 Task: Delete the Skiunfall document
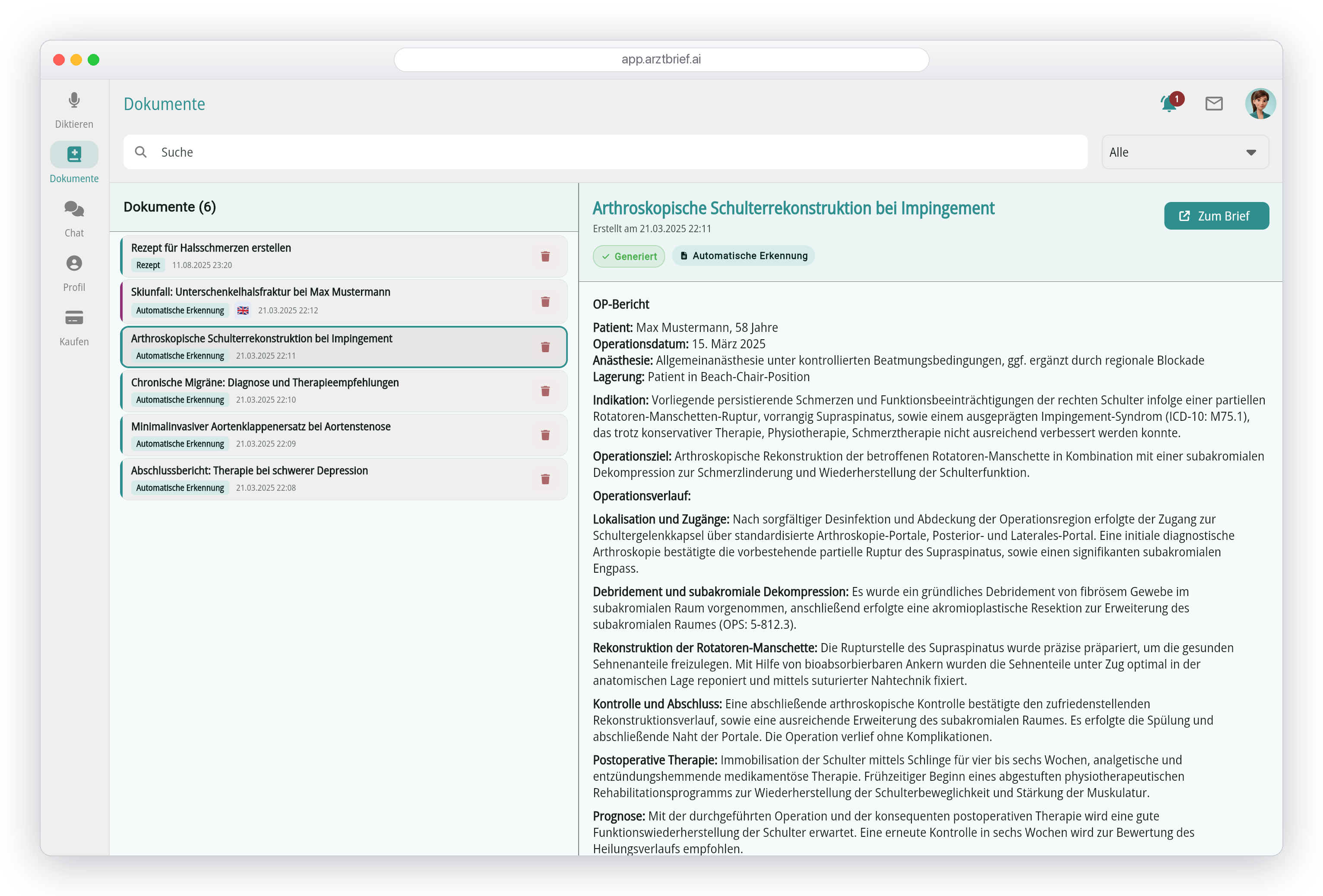point(545,302)
